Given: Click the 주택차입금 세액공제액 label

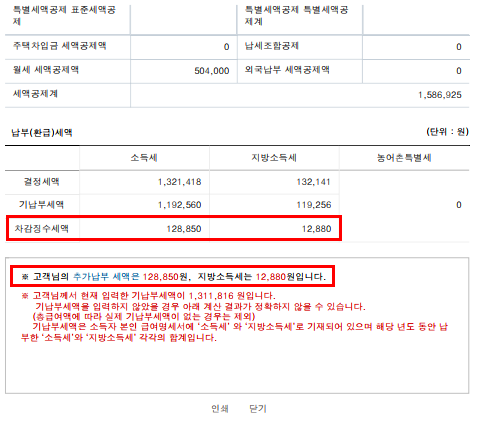Looking at the screenshot, I should tap(59, 46).
